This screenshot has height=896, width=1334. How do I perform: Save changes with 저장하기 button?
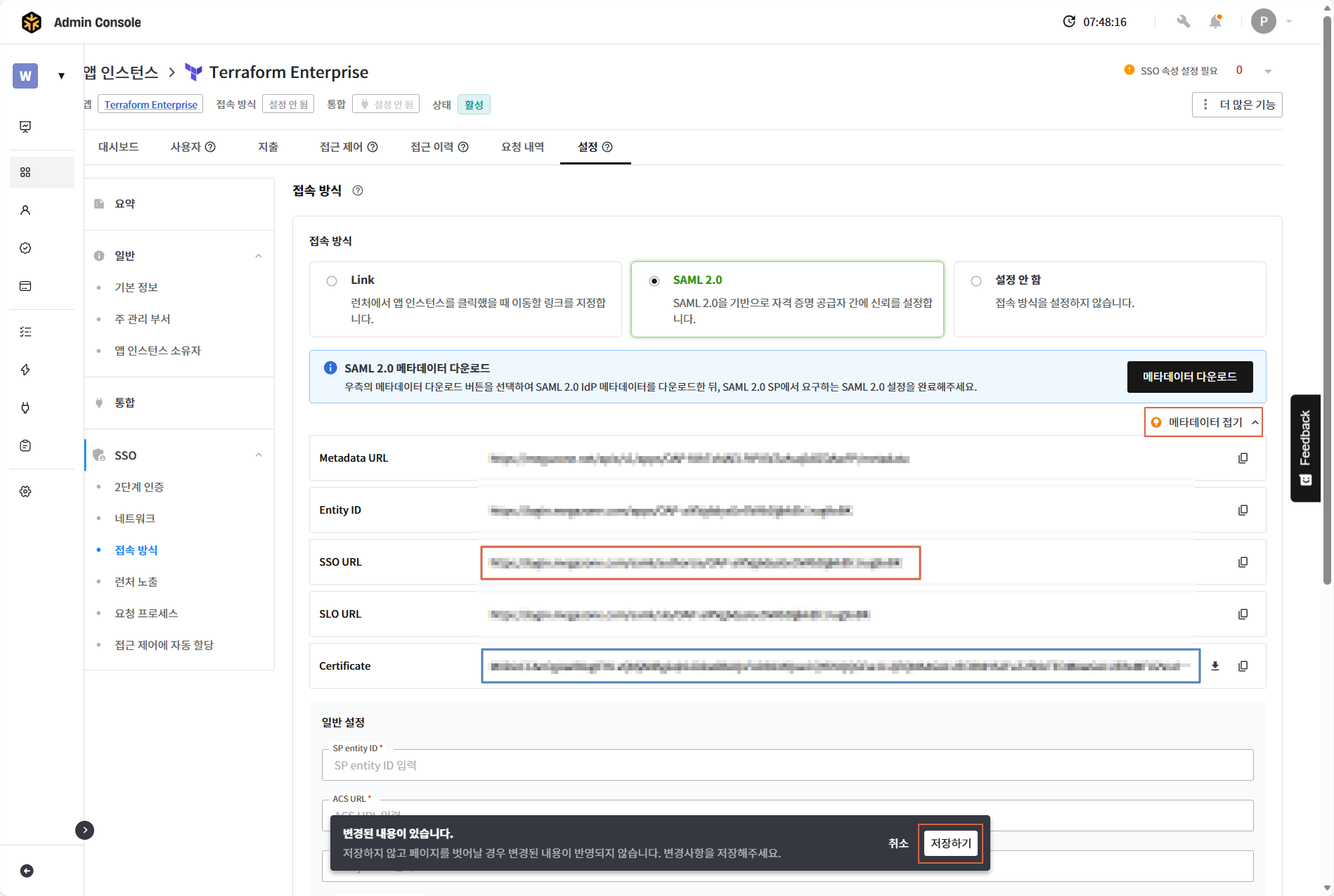point(950,843)
